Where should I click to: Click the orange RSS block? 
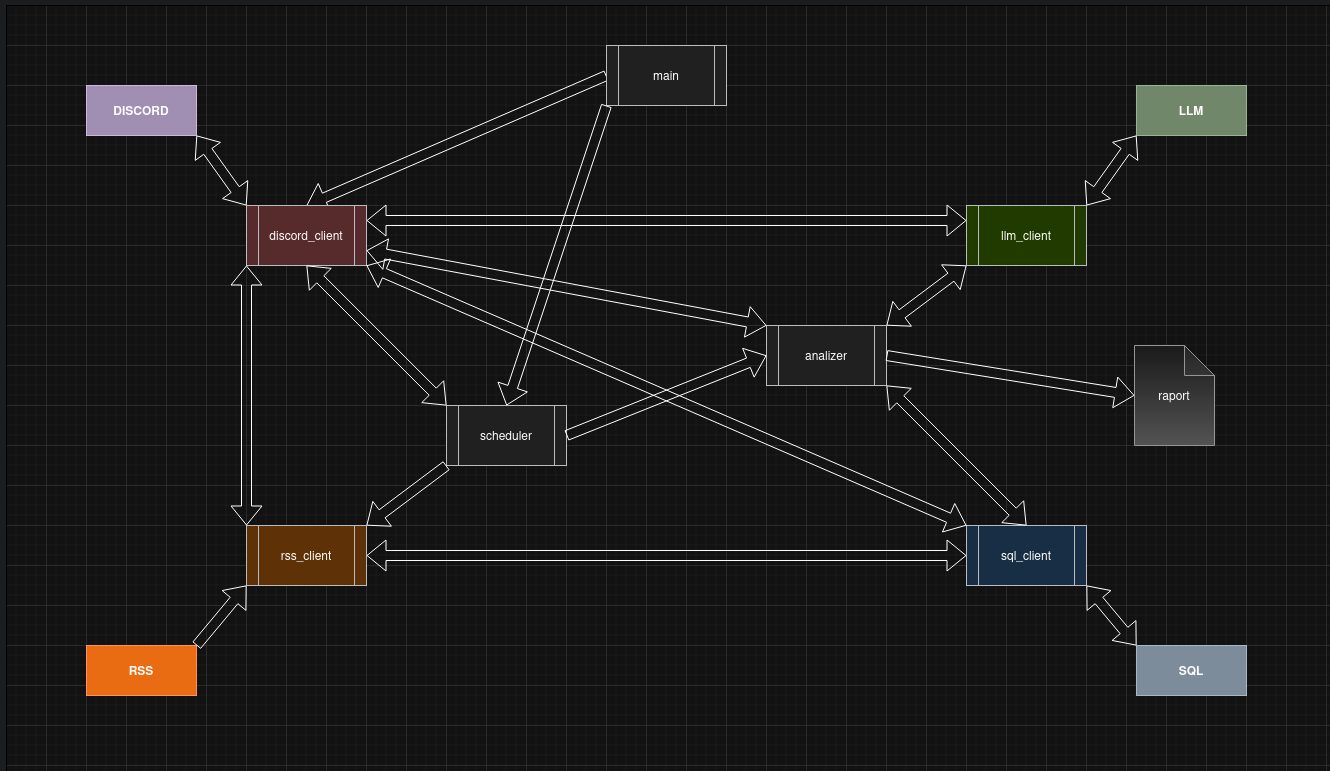pyautogui.click(x=141, y=670)
